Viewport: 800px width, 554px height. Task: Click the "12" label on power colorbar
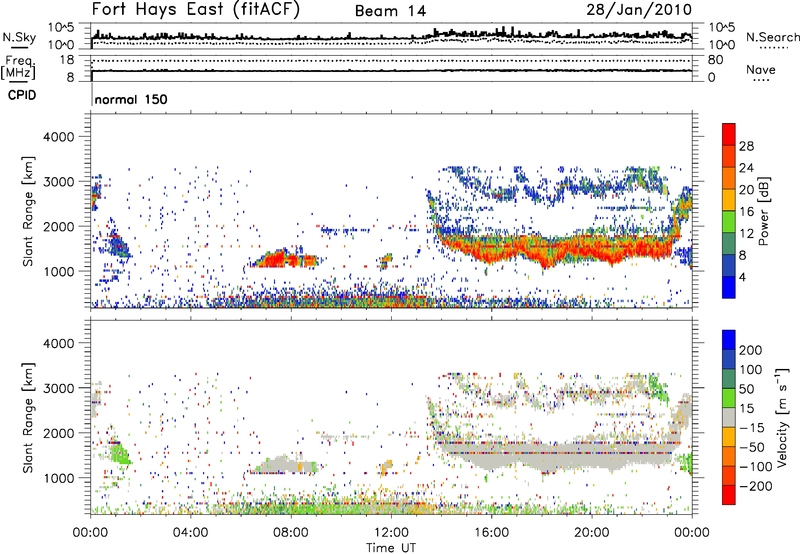tap(746, 234)
